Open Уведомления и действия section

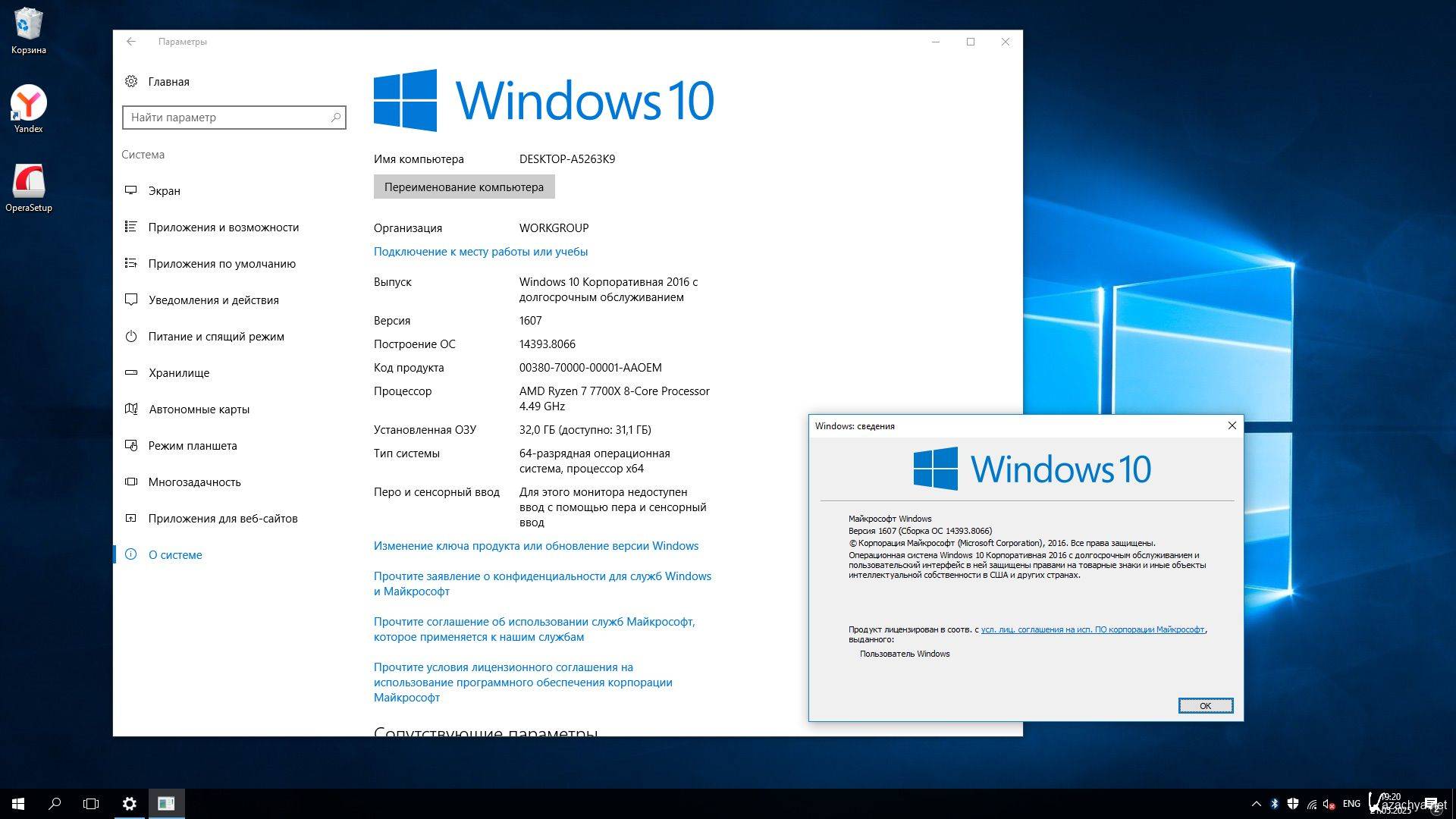(x=213, y=300)
